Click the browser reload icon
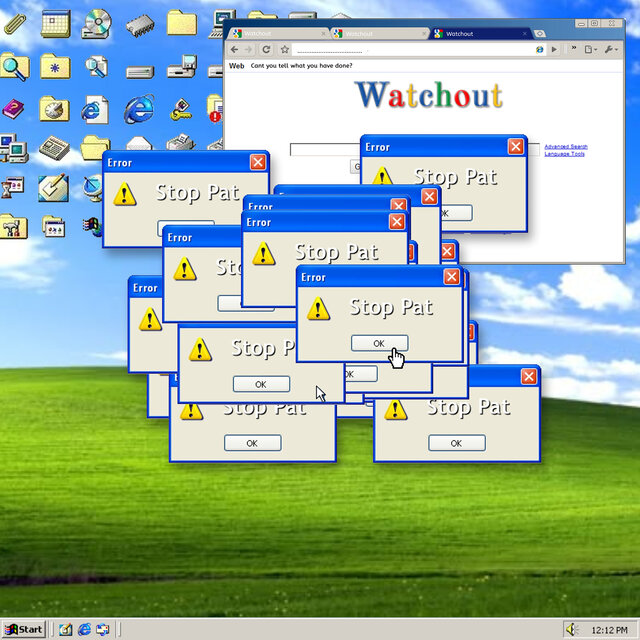Image resolution: width=640 pixels, height=640 pixels. click(266, 49)
